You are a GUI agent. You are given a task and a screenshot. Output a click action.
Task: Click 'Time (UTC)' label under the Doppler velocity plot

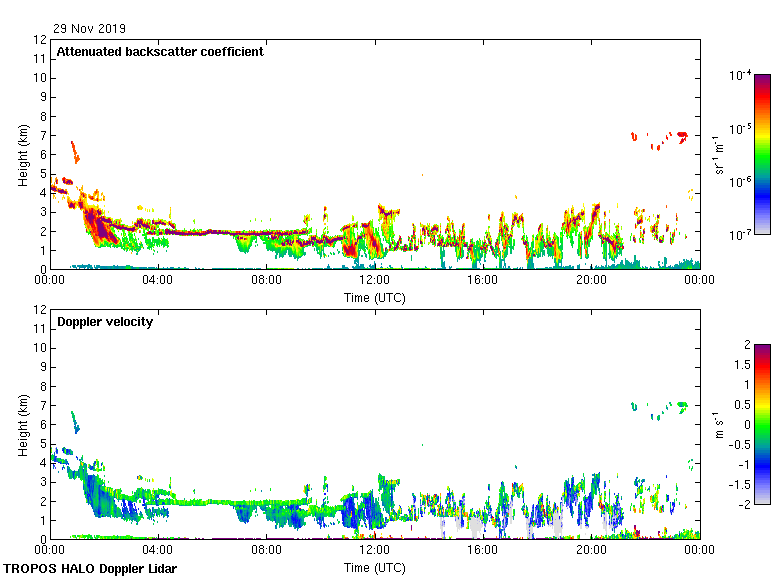(375, 567)
